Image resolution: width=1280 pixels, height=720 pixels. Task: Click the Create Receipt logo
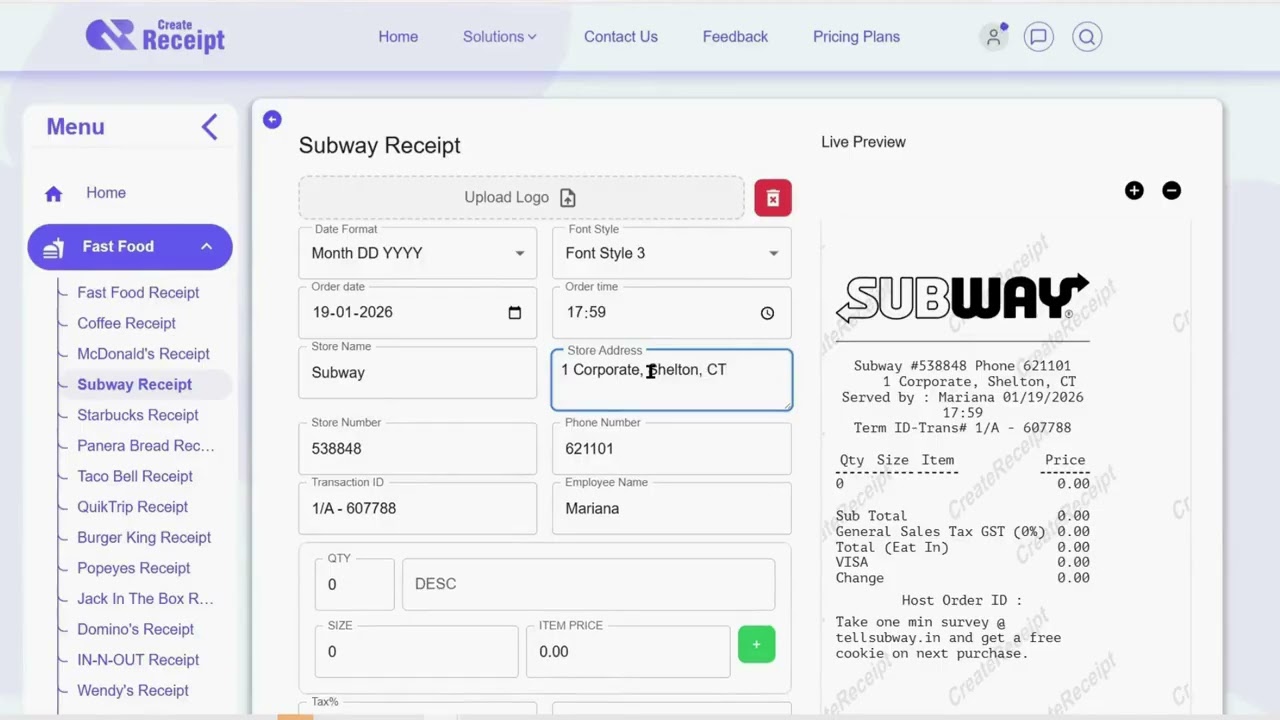coord(155,36)
